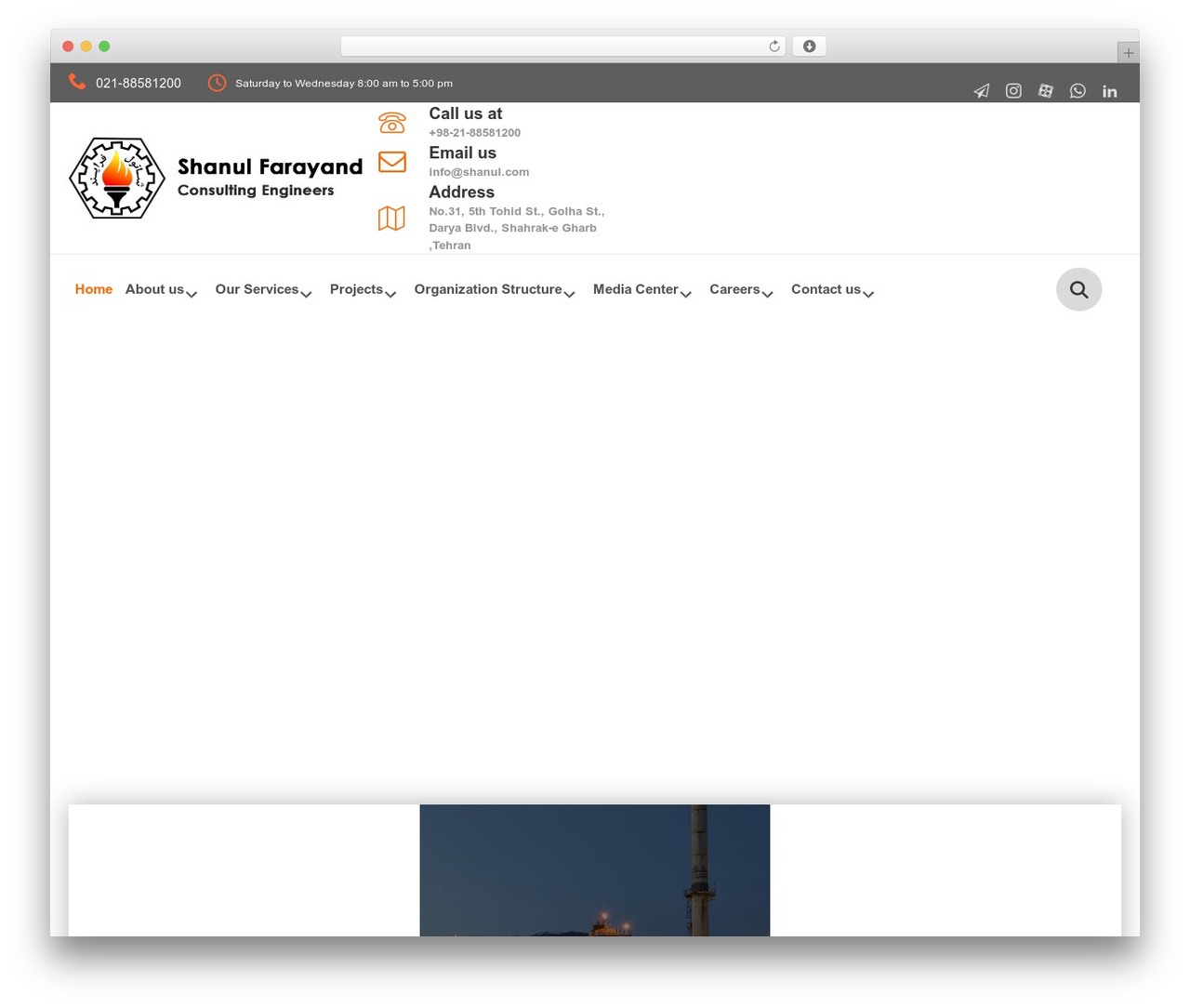This screenshot has height=1008, width=1190.
Task: Open the LinkedIn social icon
Action: pos(1109,91)
